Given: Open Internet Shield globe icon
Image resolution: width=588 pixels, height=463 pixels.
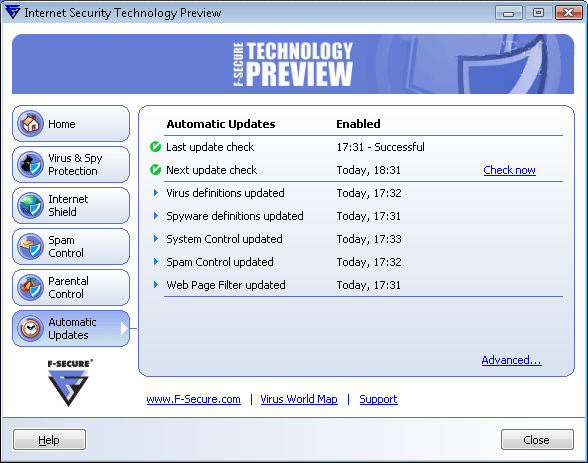Looking at the screenshot, I should (30, 205).
